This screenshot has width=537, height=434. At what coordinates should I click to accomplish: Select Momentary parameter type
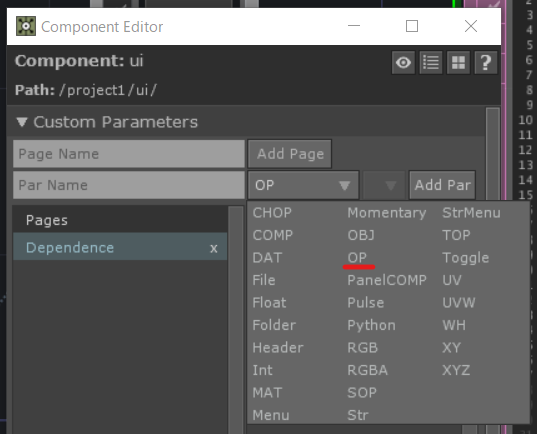[387, 213]
